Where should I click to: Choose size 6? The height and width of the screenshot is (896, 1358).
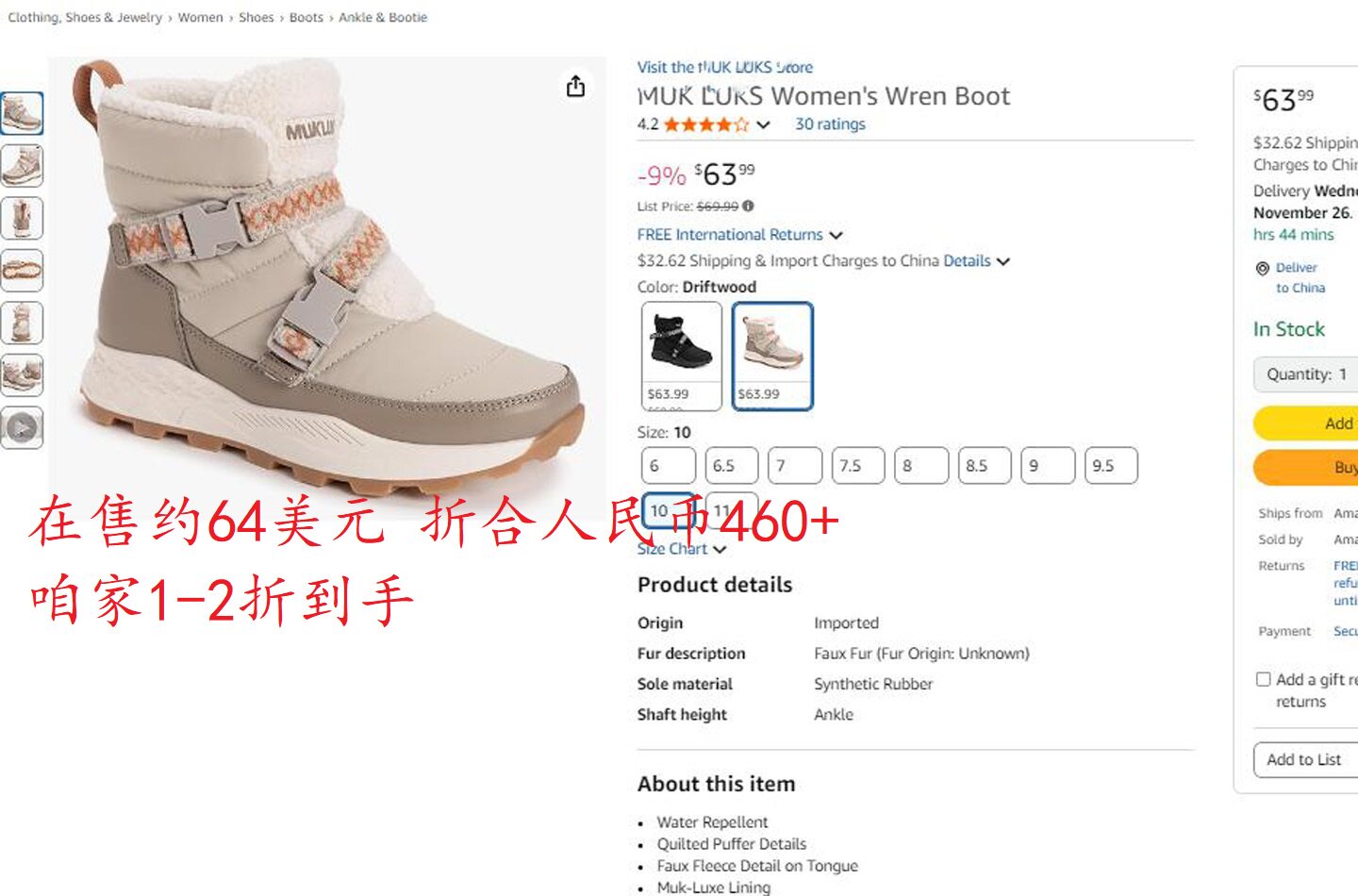tap(668, 466)
